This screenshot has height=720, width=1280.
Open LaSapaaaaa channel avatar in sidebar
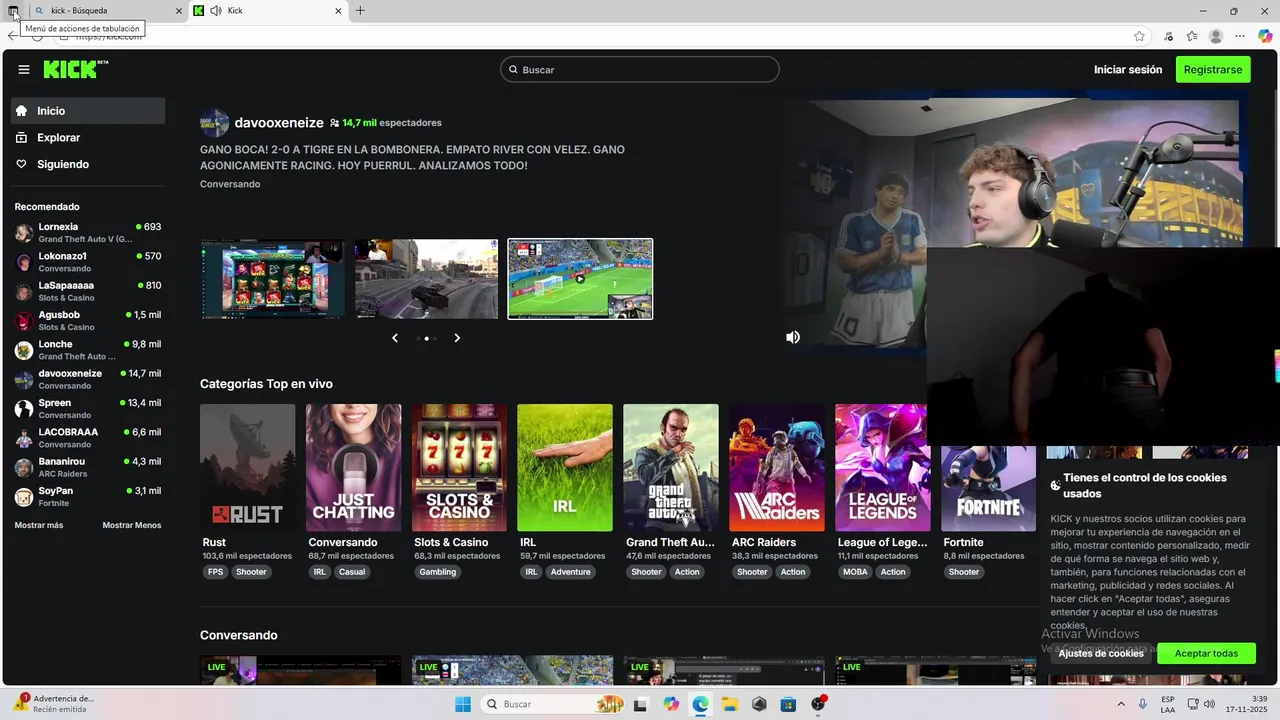[x=24, y=292]
